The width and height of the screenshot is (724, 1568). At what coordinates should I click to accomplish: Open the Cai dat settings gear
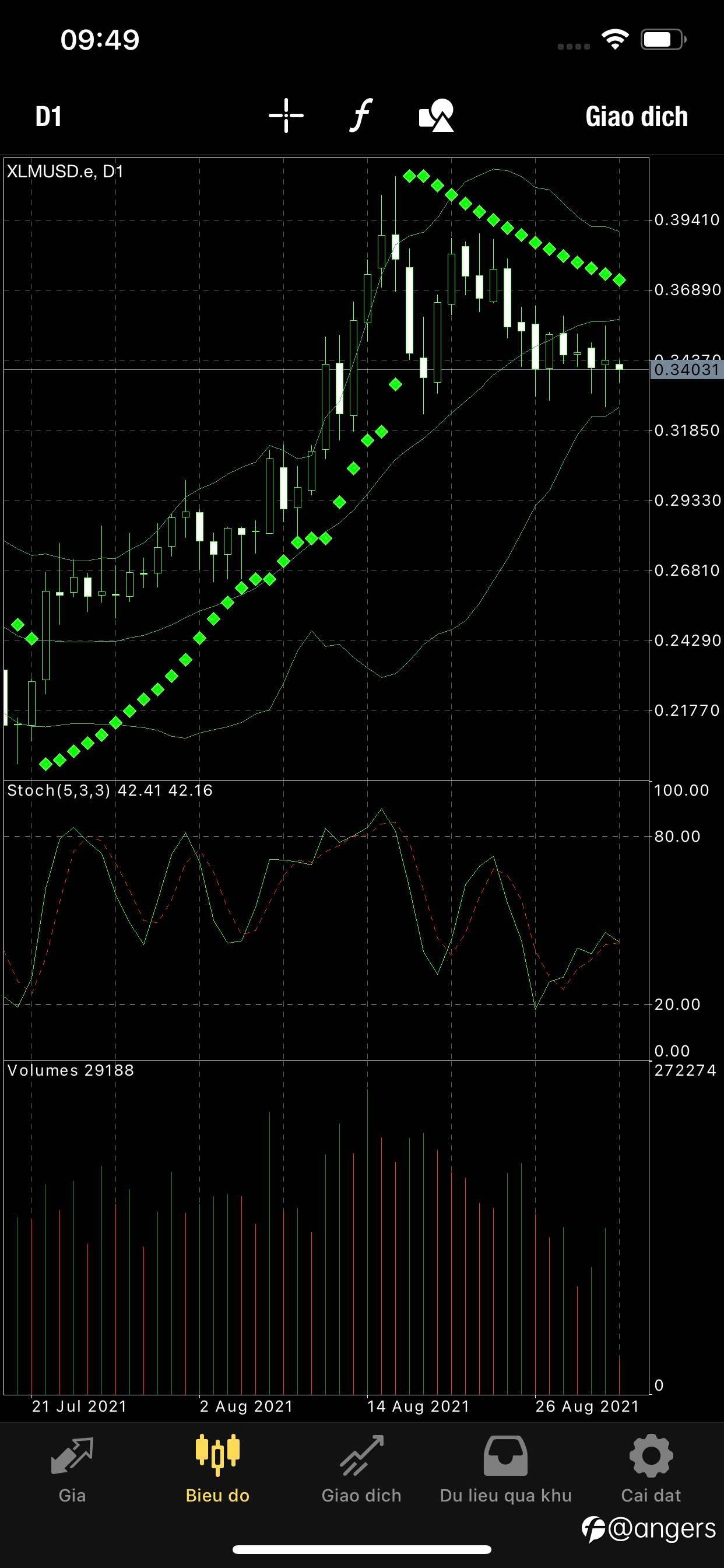pyautogui.click(x=651, y=1469)
